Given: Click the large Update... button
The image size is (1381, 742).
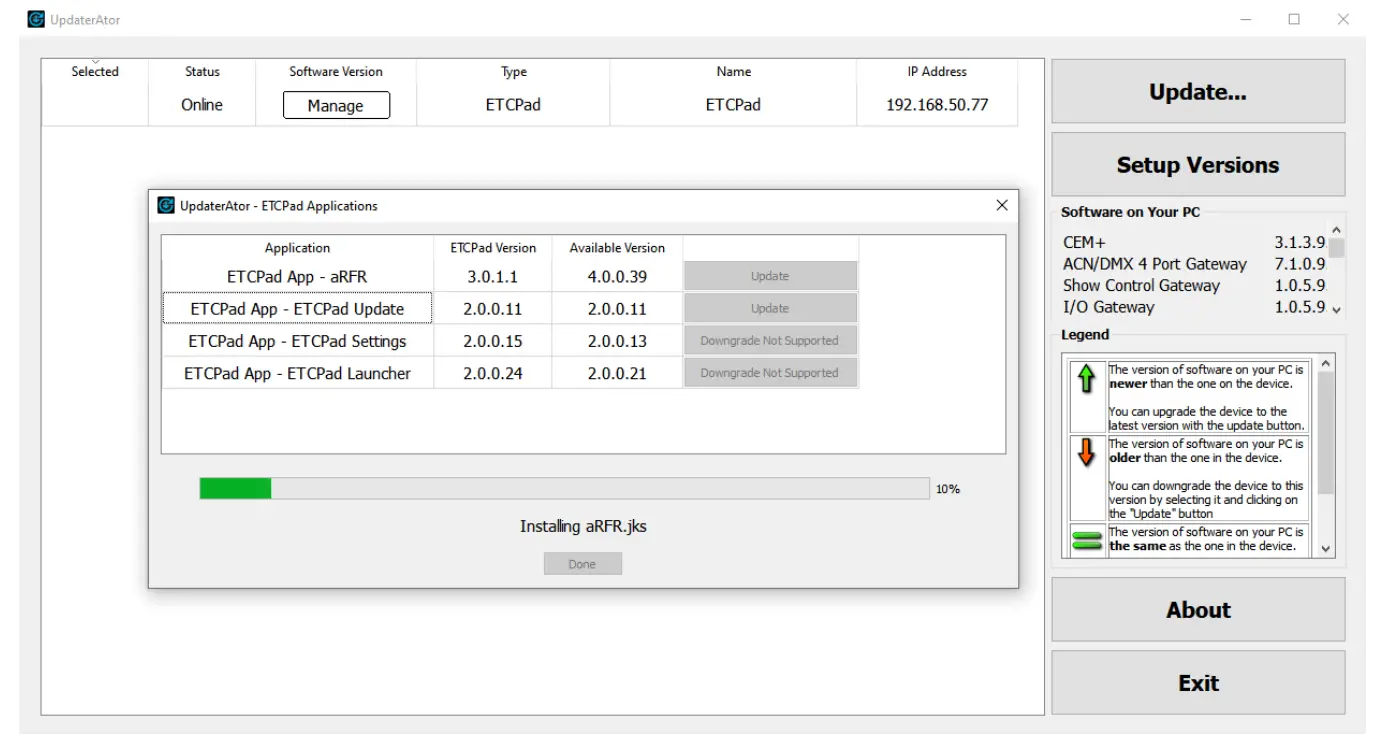Looking at the screenshot, I should coord(1198,92).
